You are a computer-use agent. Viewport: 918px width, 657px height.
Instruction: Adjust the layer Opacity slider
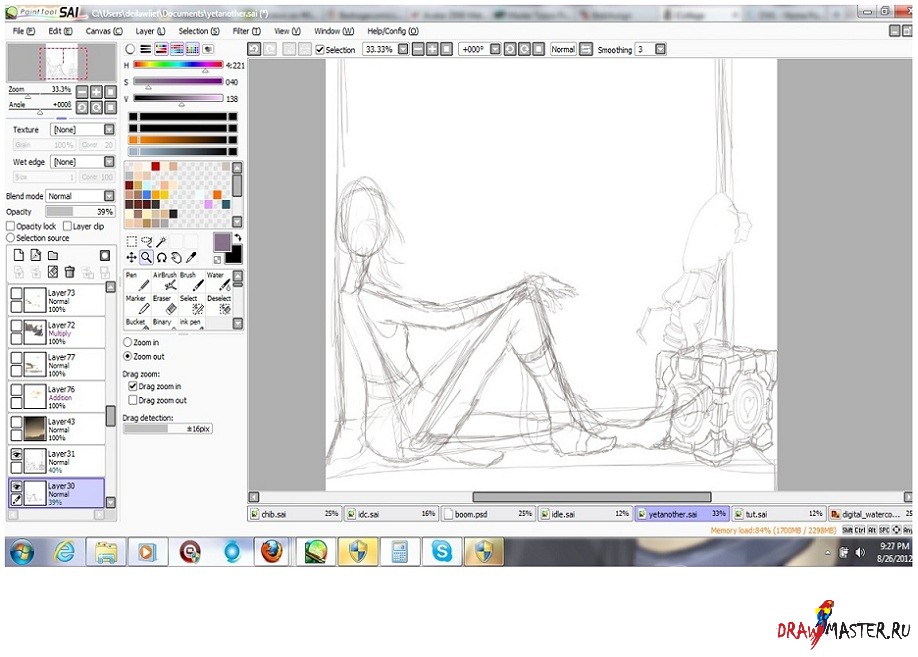coord(80,211)
